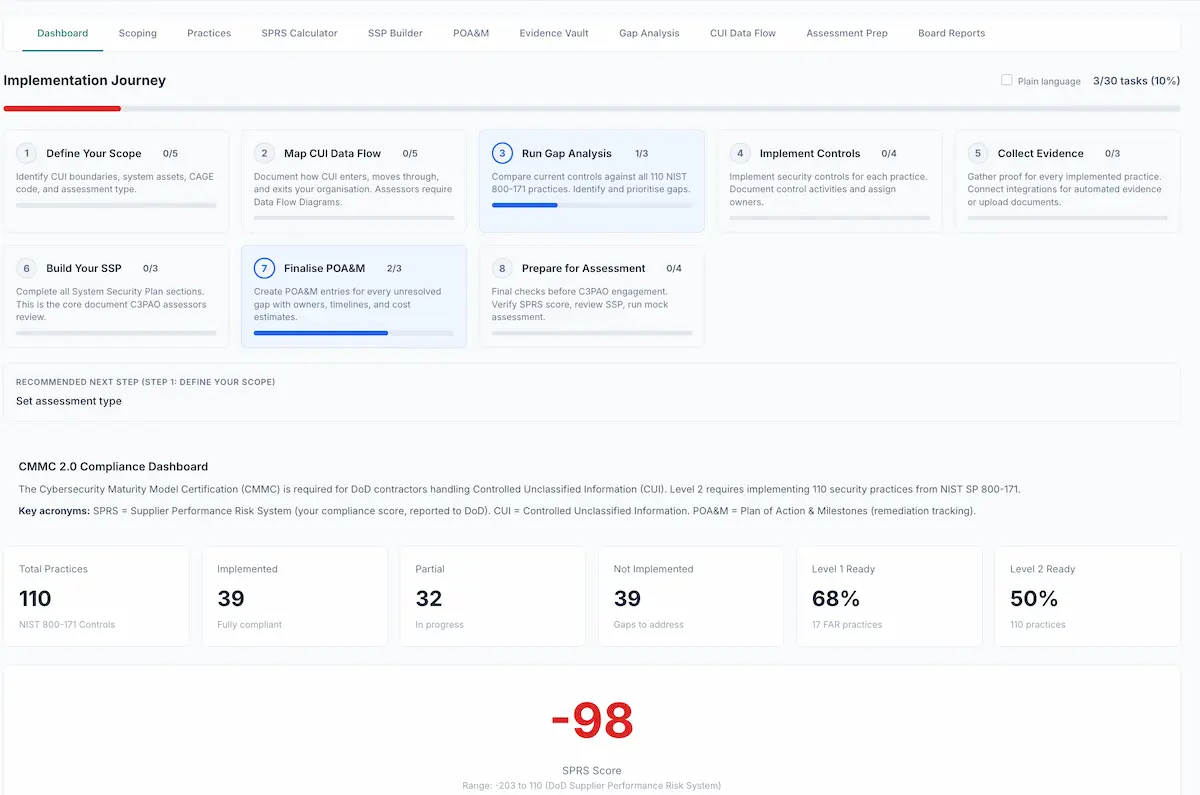Click the Collect Evidence step number icon
Viewport: 1200px width, 795px height.
click(977, 153)
